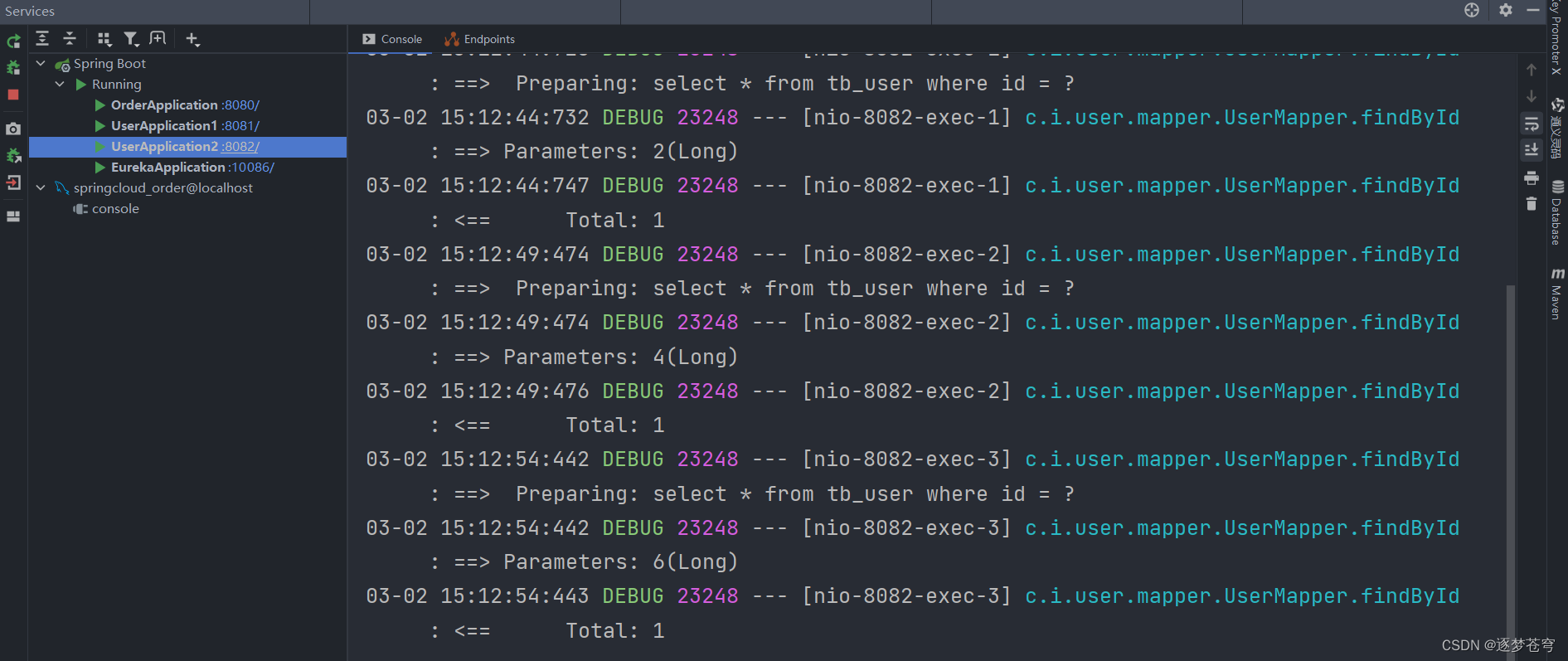Click the 'Parameters: 4(Long)' log line
1568x661 pixels.
[x=620, y=357]
